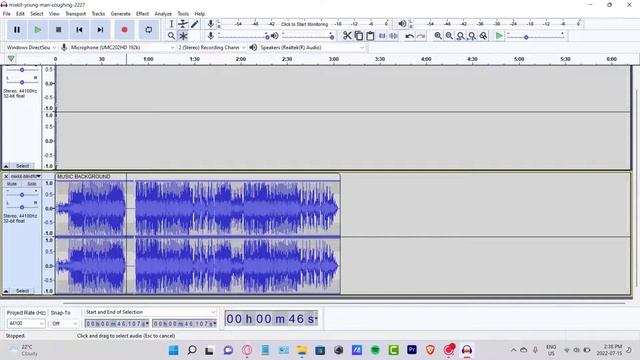Screen dimensions: 640x360
Task: Open the Generate menu
Action: pyautogui.click(x=120, y=13)
